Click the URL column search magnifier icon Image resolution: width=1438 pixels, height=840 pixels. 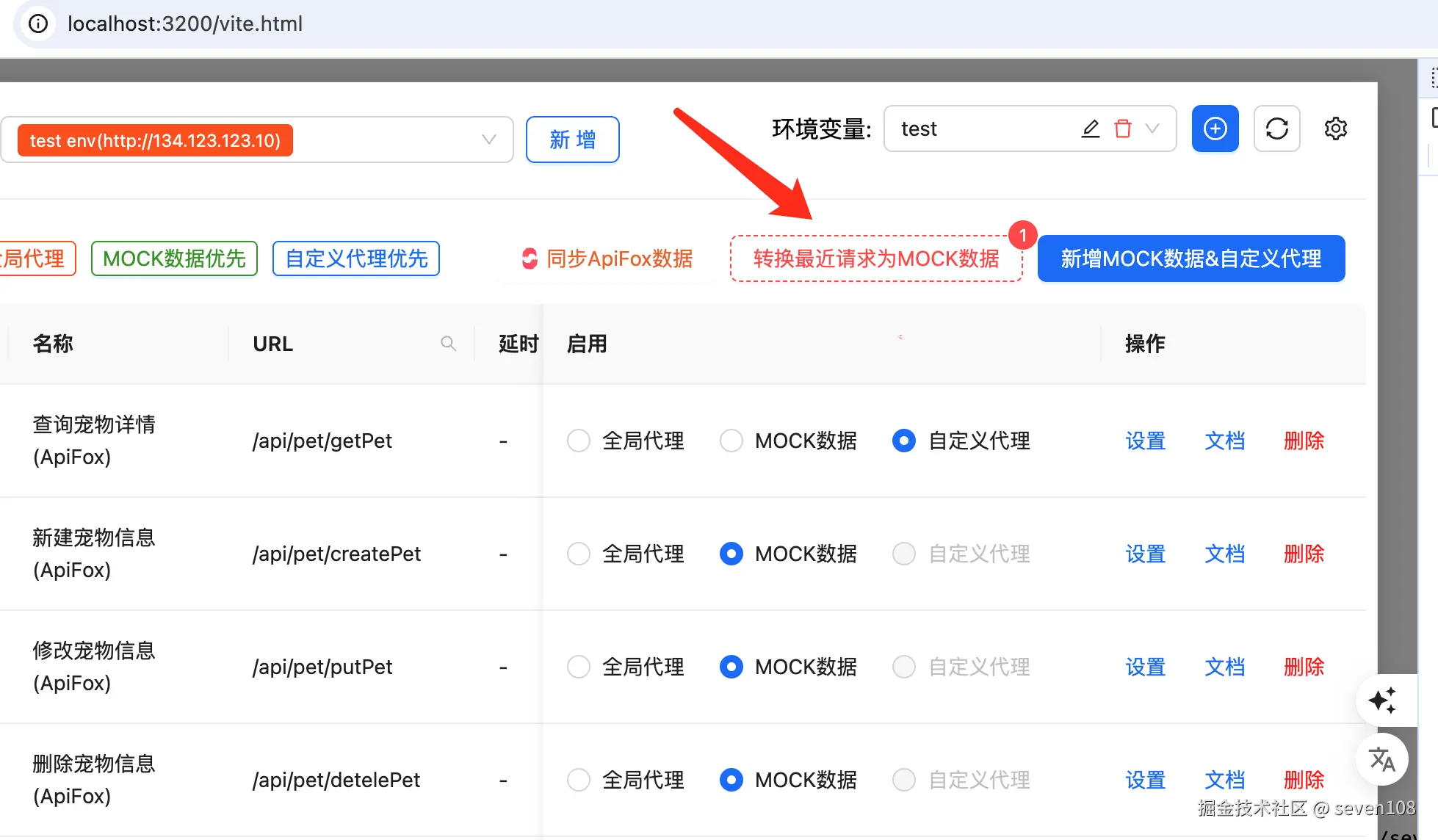point(448,344)
